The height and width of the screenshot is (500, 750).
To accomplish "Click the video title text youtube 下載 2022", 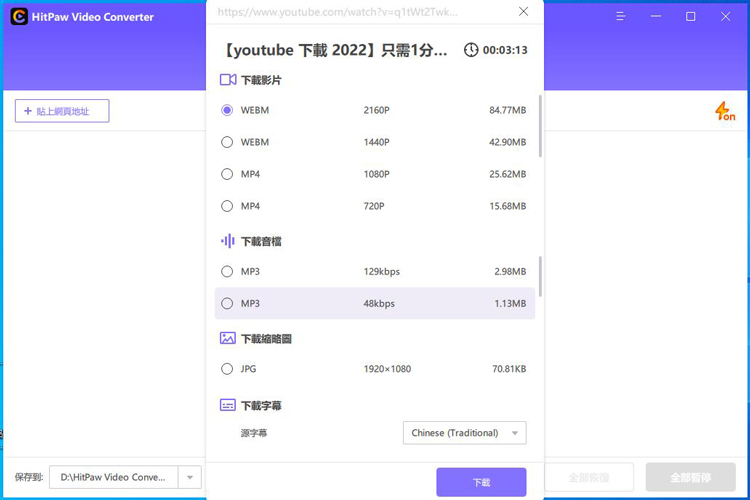I will (335, 50).
